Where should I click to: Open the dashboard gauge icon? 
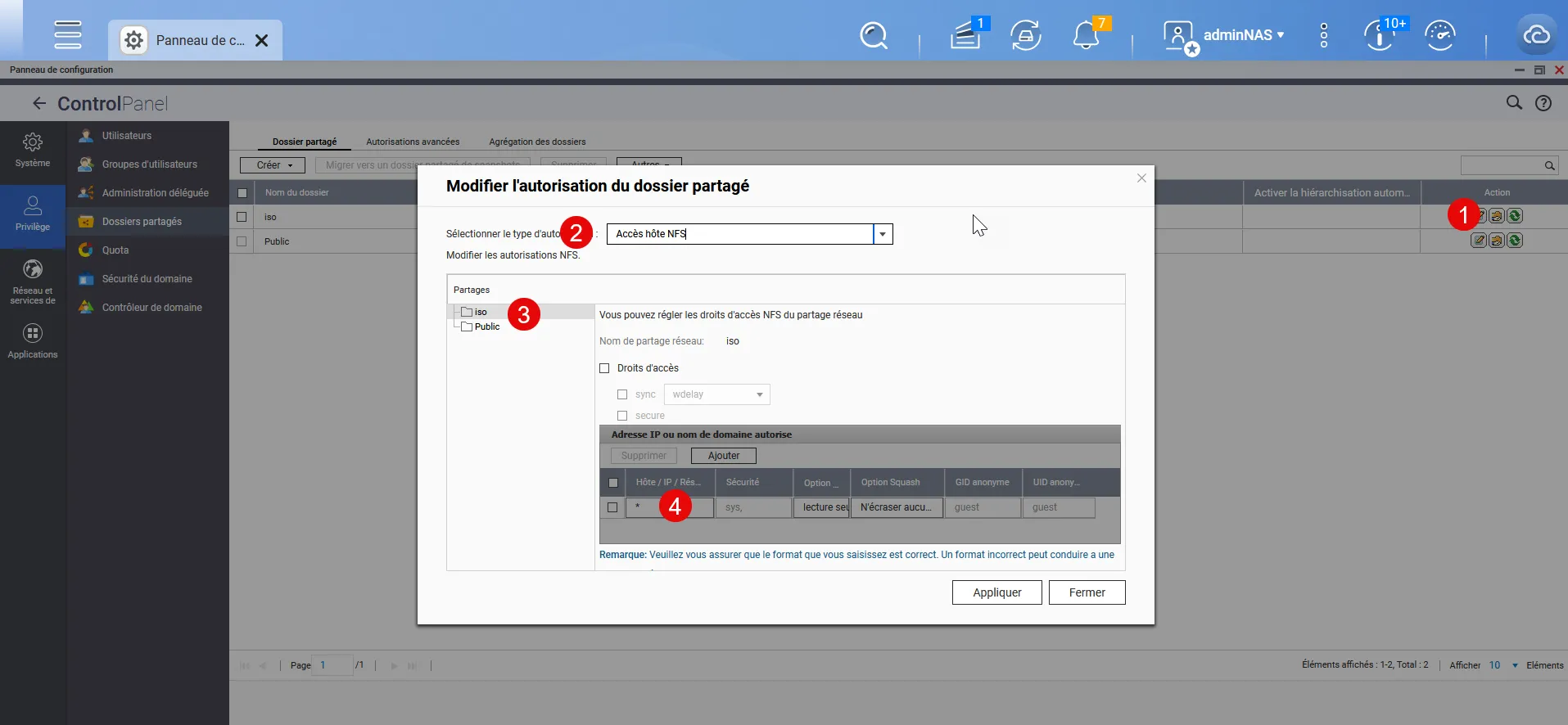1439,35
